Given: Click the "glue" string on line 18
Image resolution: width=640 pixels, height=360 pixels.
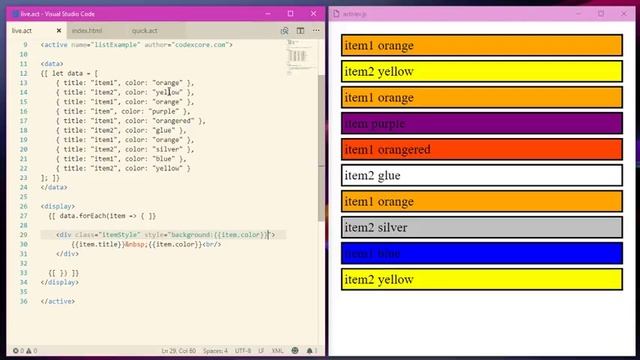Looking at the screenshot, I should 164,130.
